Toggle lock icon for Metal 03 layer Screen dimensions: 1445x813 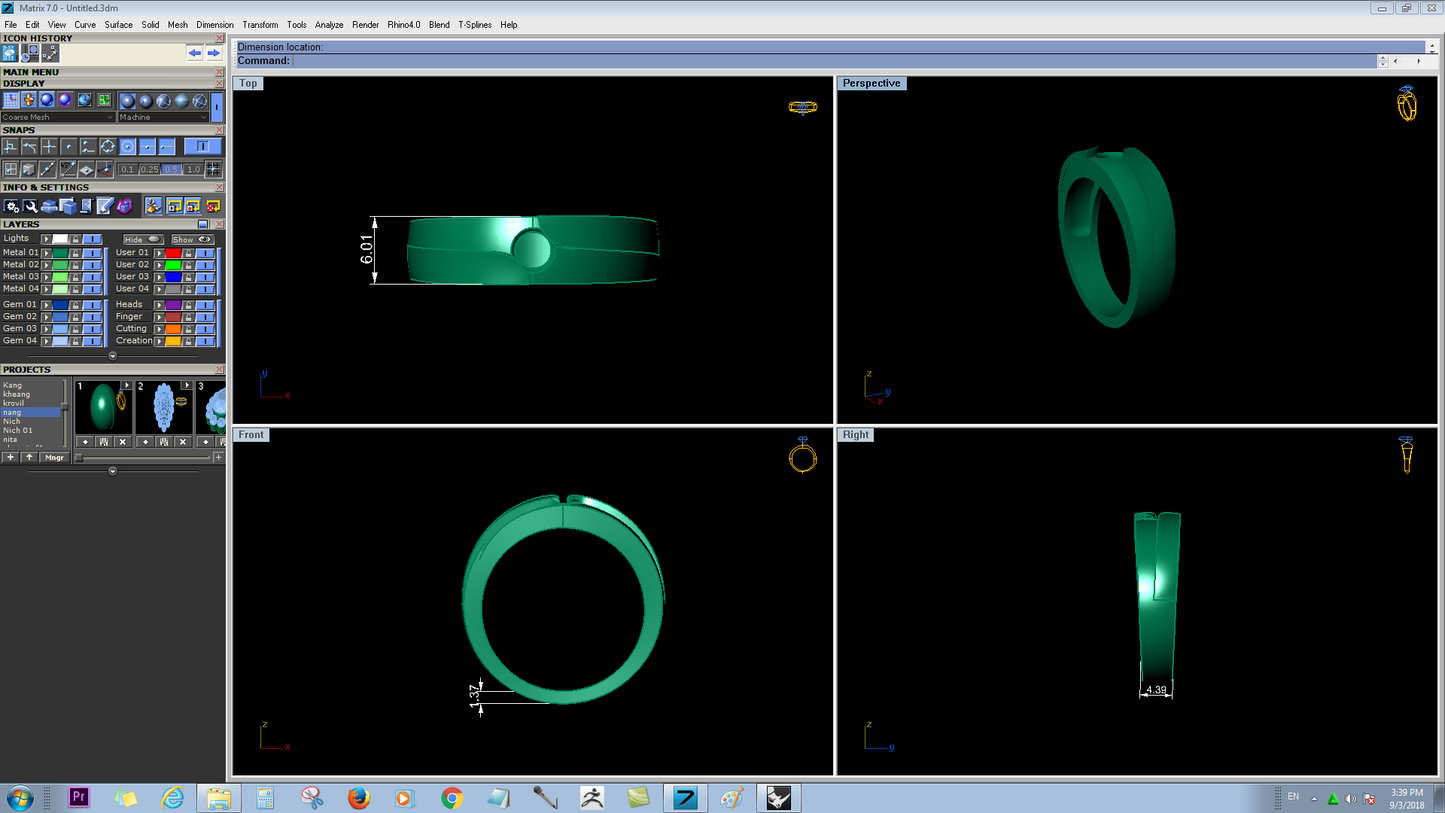click(75, 277)
